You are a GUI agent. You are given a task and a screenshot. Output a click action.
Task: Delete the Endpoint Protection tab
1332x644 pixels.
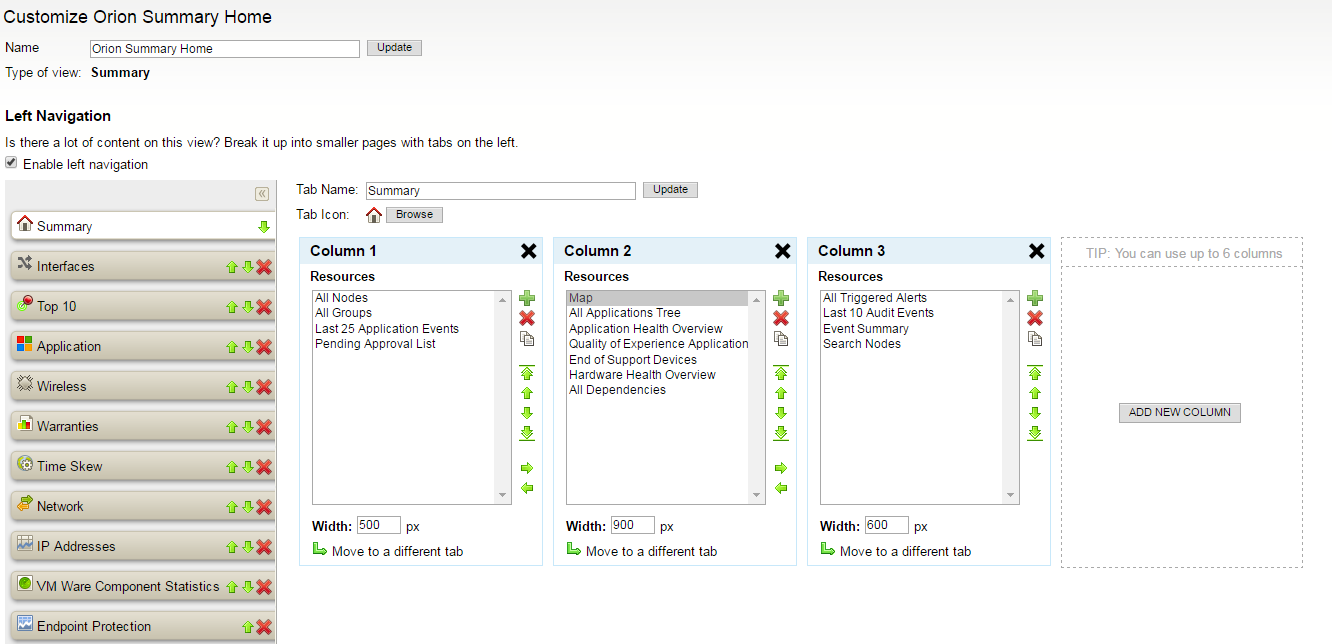click(x=264, y=627)
